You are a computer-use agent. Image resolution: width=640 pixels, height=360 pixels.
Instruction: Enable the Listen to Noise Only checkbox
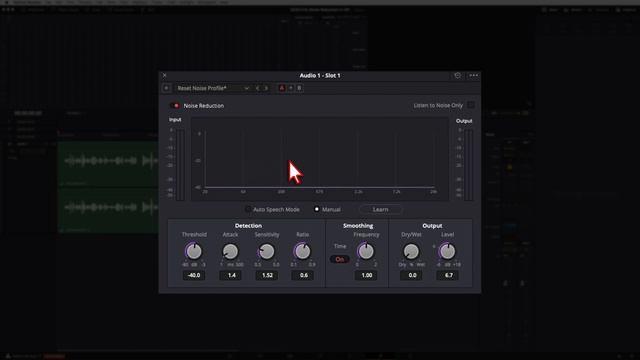pyautogui.click(x=471, y=105)
